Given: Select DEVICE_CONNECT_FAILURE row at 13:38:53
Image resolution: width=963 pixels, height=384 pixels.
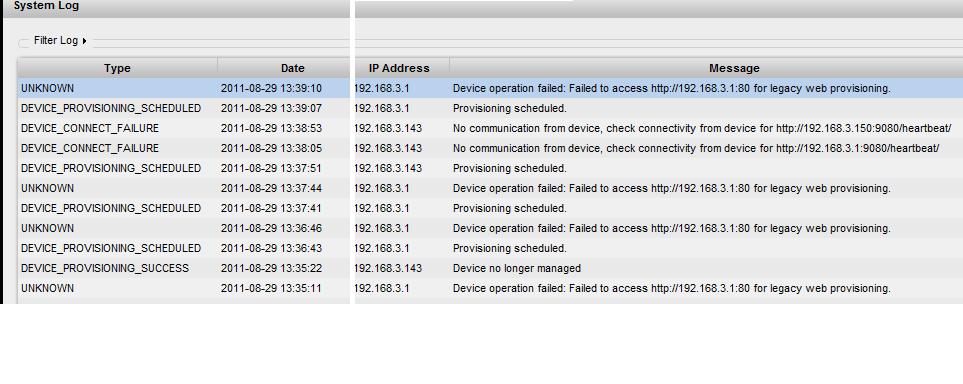Looking at the screenshot, I should pos(490,128).
